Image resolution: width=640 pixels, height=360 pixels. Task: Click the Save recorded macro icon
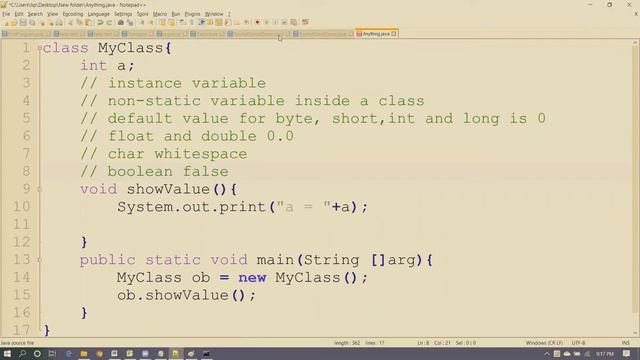293,22
